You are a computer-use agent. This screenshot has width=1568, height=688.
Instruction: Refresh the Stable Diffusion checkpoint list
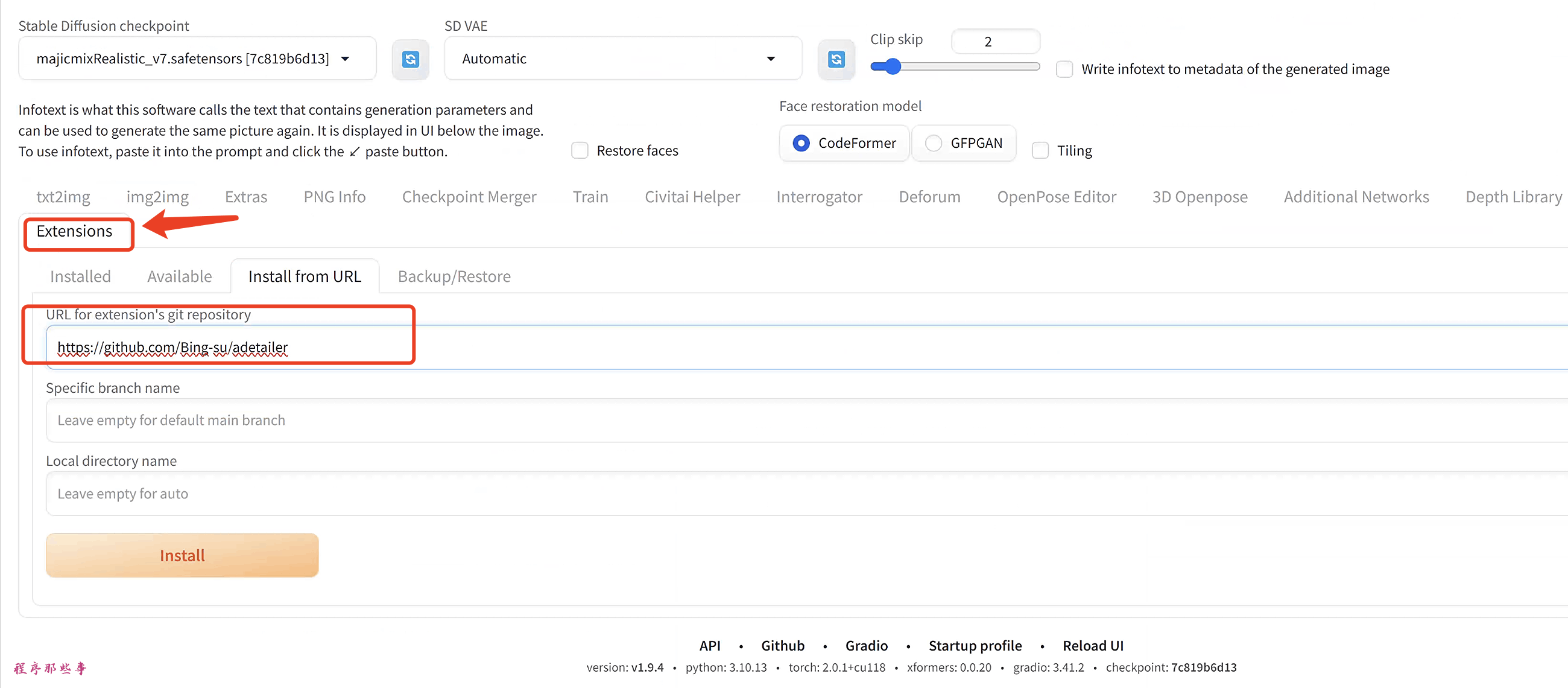pos(410,59)
